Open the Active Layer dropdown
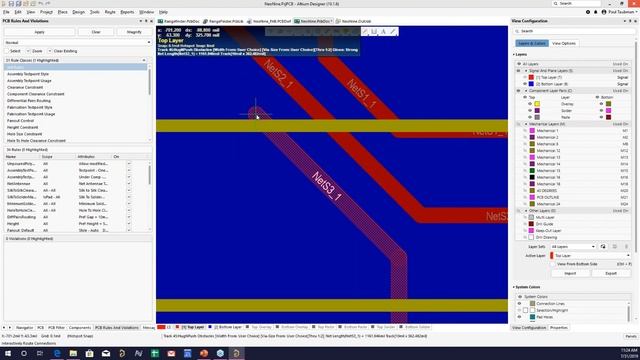 pyautogui.click(x=589, y=256)
